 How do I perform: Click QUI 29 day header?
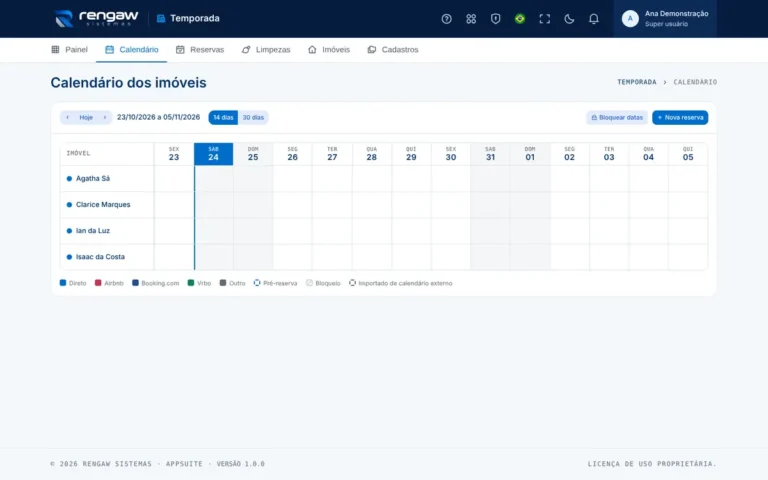click(x=411, y=154)
